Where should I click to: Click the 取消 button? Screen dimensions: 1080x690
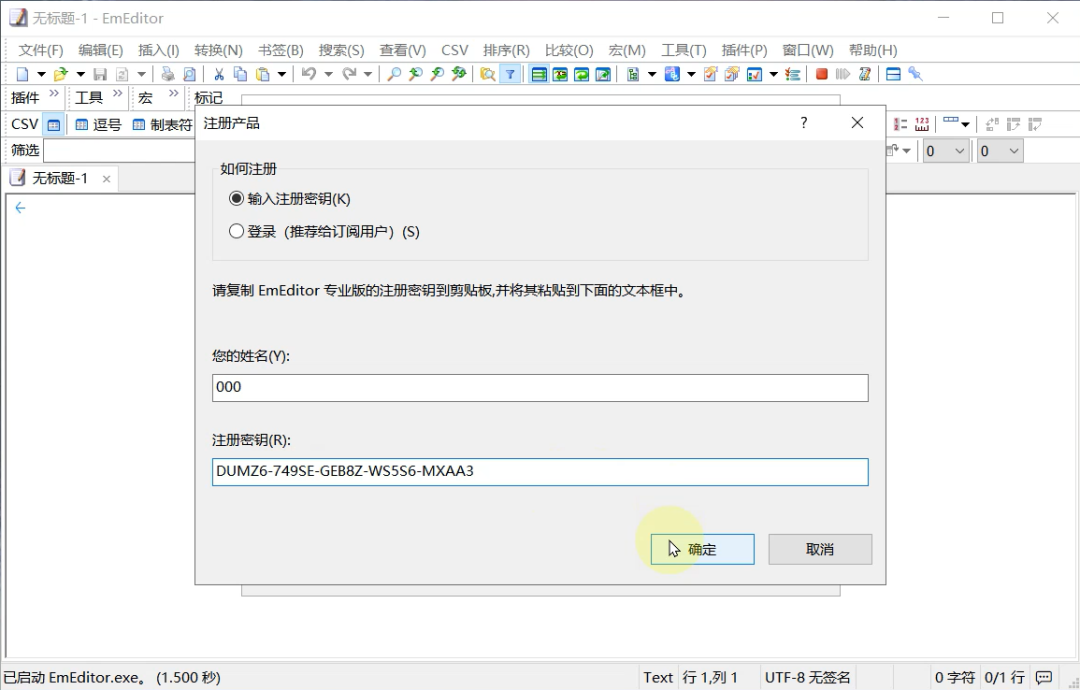point(820,550)
